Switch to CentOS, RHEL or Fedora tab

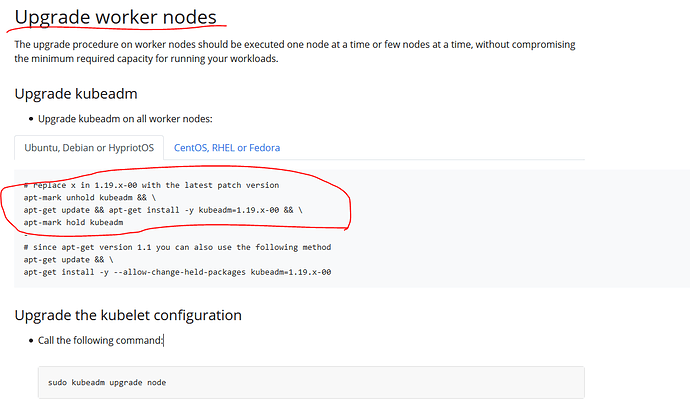(x=227, y=147)
